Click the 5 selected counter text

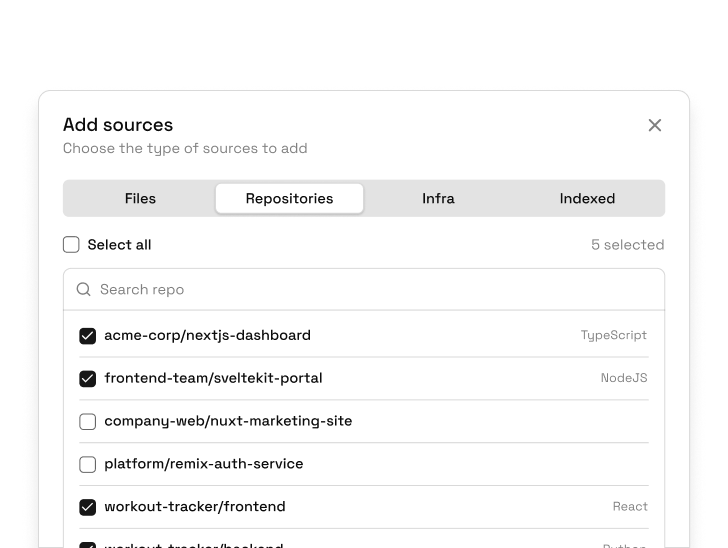[627, 245]
